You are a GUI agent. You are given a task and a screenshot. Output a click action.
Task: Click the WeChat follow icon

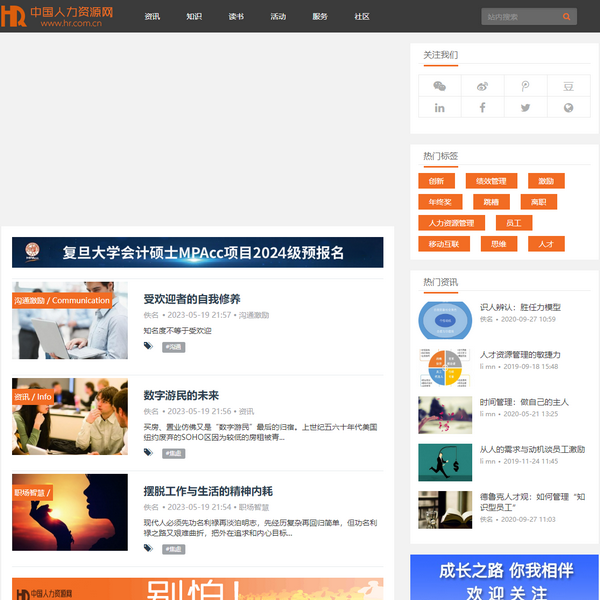439,86
